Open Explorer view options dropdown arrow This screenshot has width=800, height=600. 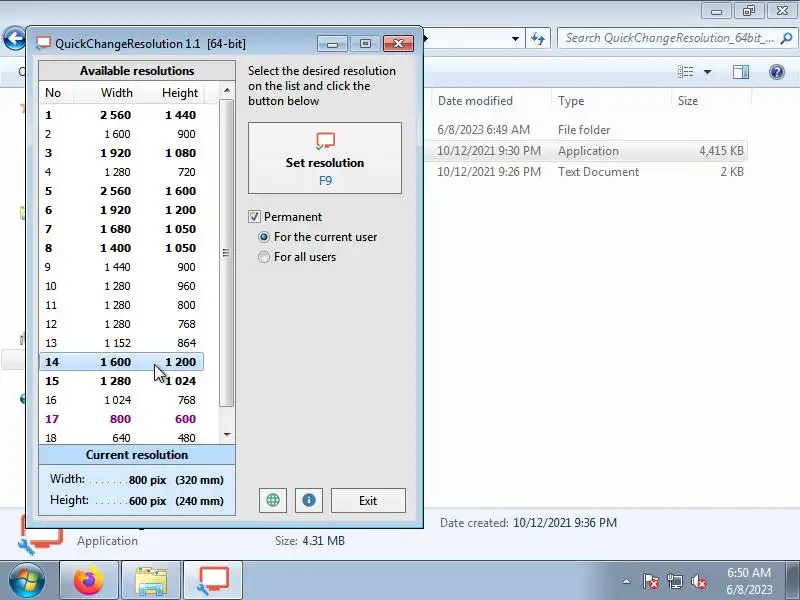pos(707,72)
